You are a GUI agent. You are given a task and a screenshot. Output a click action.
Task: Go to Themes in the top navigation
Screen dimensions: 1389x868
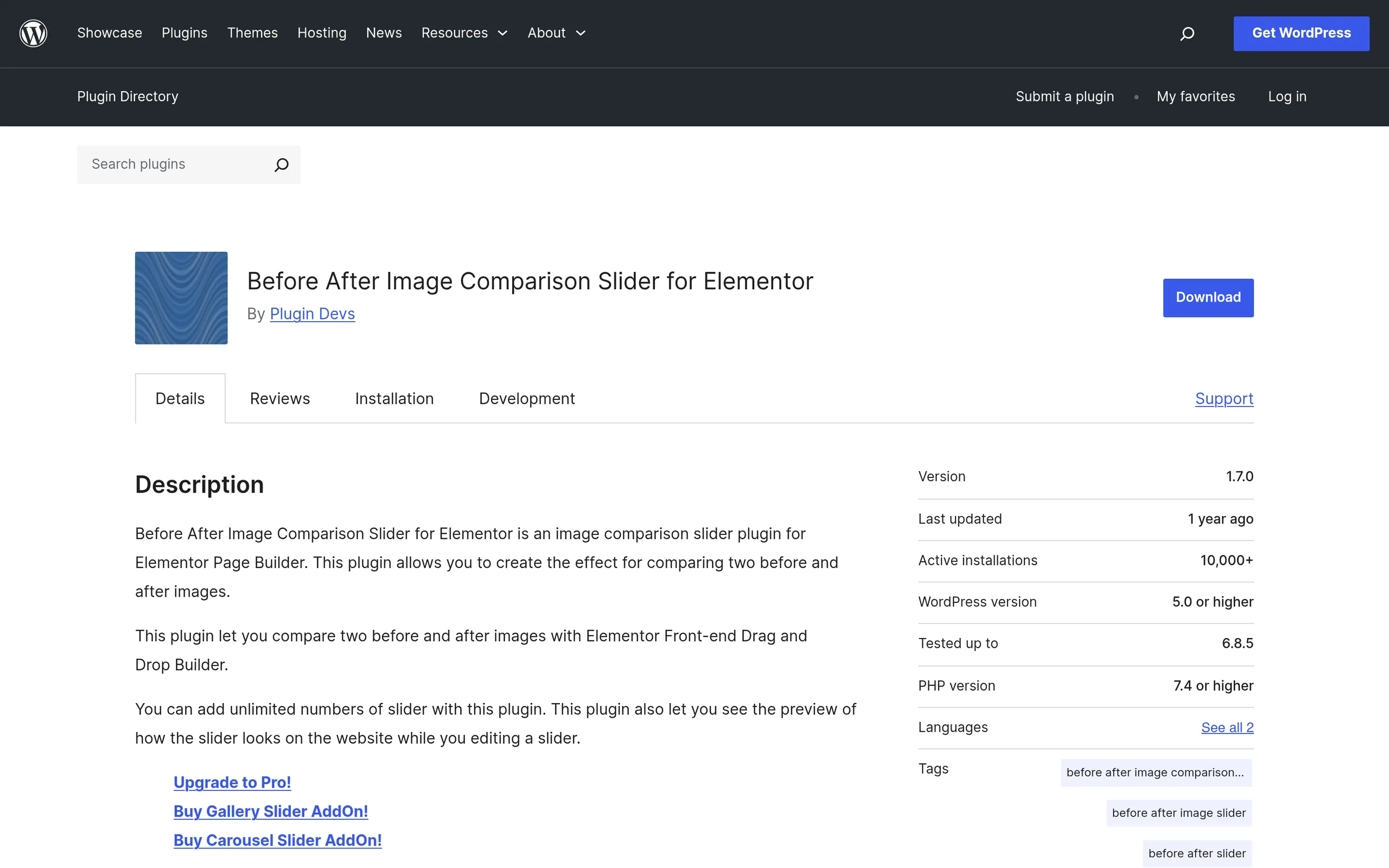click(252, 33)
